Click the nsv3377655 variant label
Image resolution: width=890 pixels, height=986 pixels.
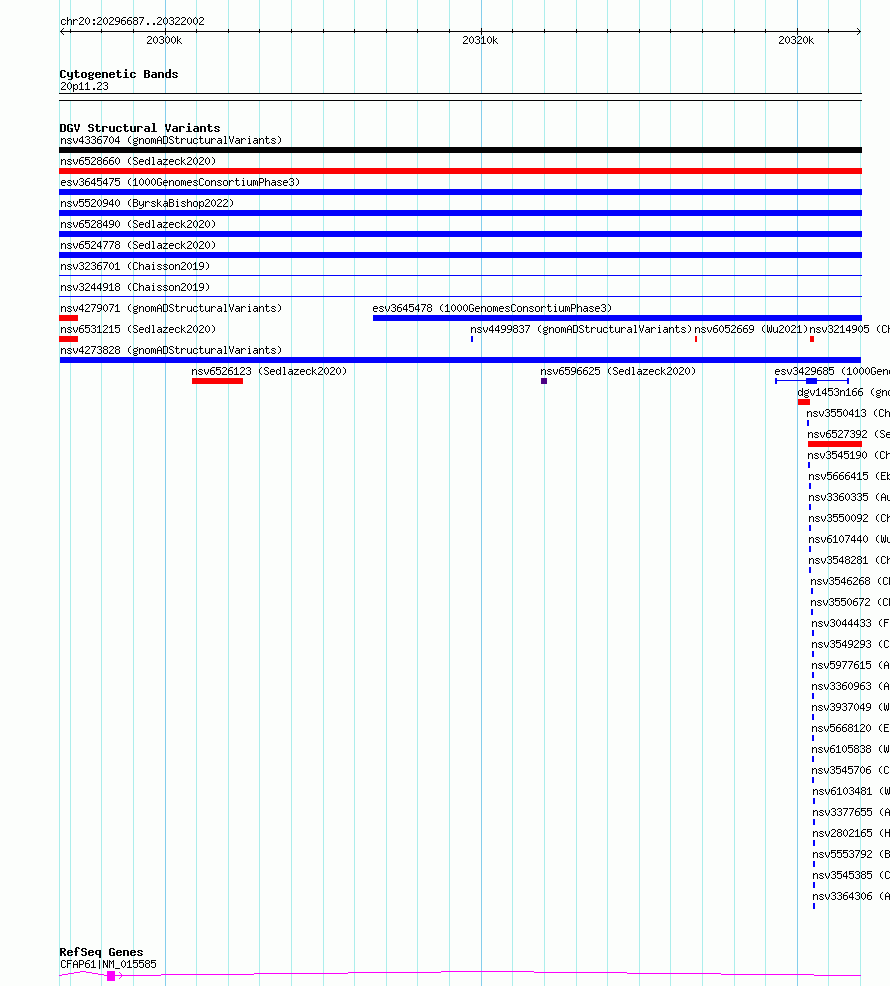[x=851, y=812]
